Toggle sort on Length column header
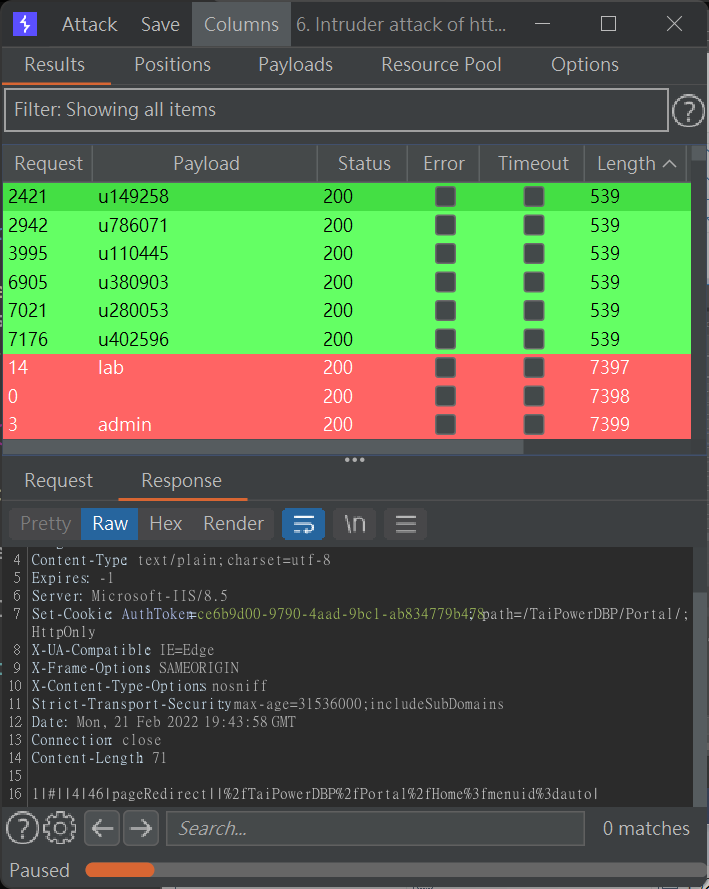The height and width of the screenshot is (889, 709). pyautogui.click(x=636, y=164)
